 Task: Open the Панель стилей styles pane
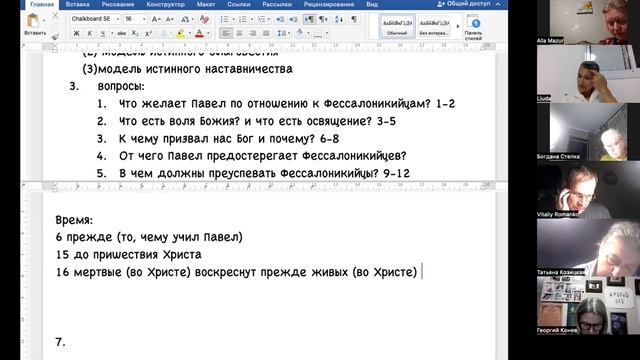tap(473, 28)
